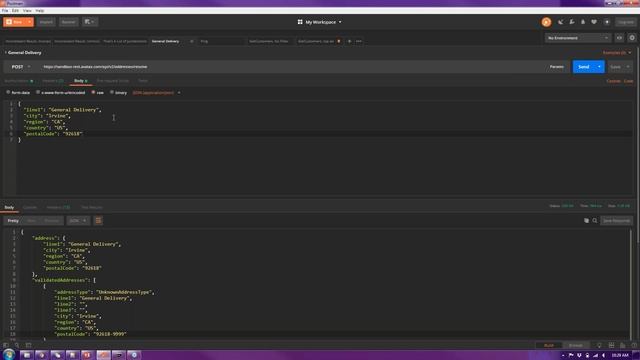This screenshot has width=640, height=360.
Task: Open the Examples dropdown
Action: 617,53
